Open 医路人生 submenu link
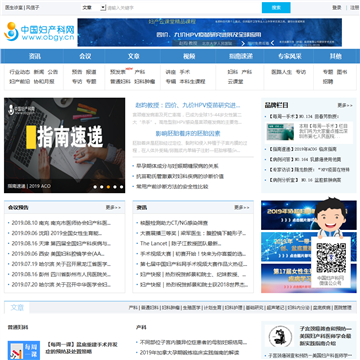Screen dimensions: 360x360 [282, 72]
